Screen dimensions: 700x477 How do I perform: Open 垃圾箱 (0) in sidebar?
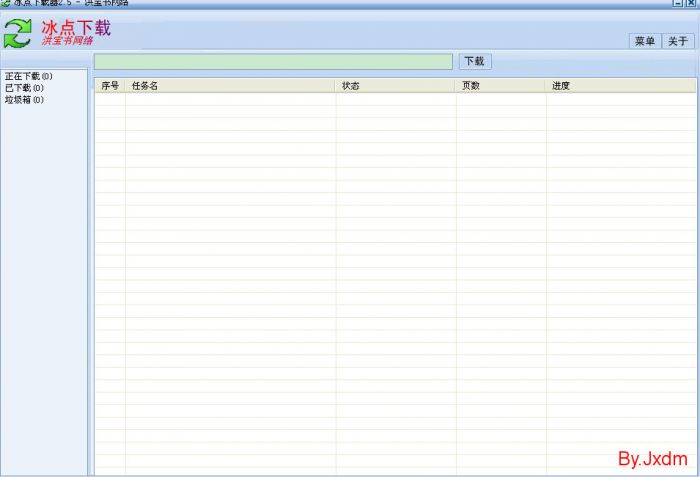(24, 100)
